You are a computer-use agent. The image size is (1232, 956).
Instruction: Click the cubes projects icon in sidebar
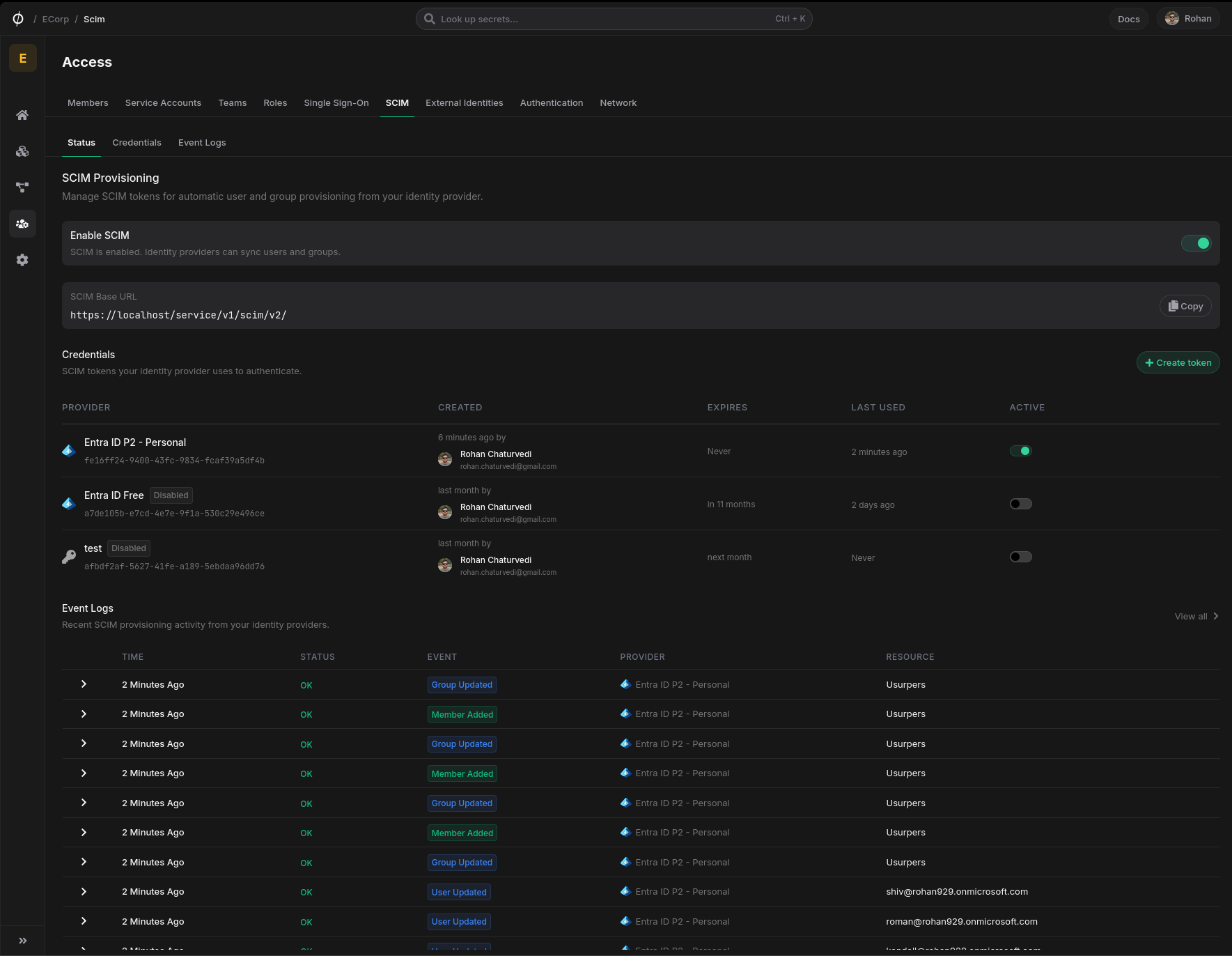(22, 151)
